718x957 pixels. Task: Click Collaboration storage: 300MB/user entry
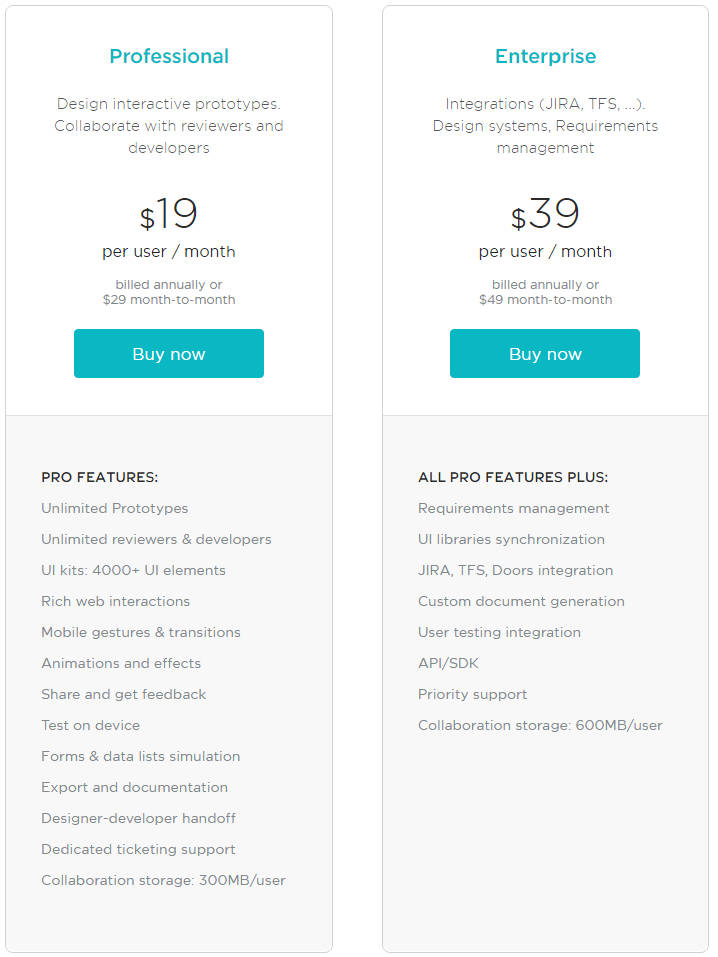point(162,880)
